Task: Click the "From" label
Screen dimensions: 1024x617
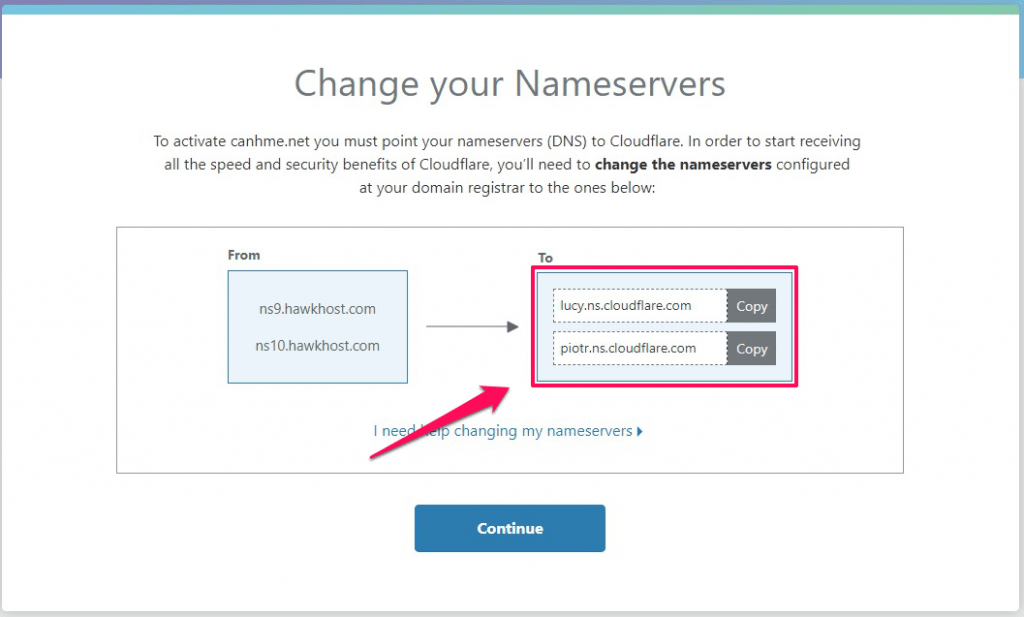Action: point(244,255)
